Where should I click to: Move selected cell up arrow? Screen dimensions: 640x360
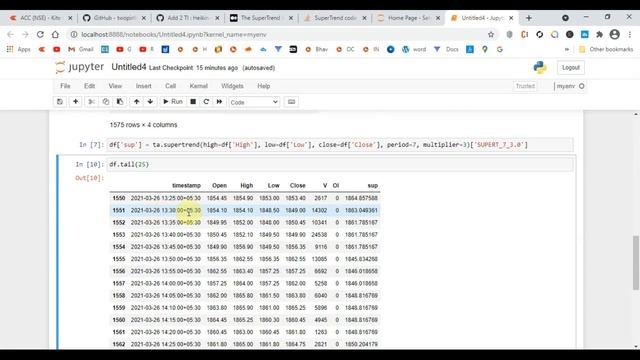tap(136, 102)
